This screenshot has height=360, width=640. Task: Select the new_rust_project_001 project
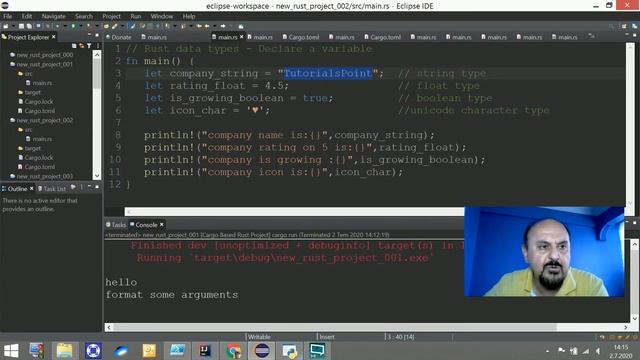click(45, 64)
